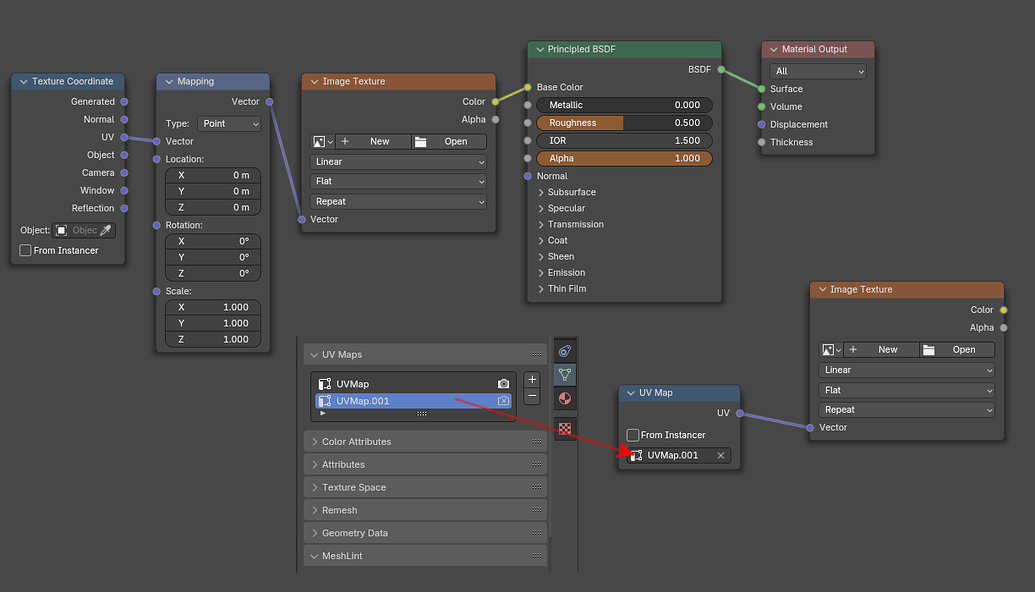The height and width of the screenshot is (592, 1035).
Task: Open Material properties tab
Action: [565, 398]
